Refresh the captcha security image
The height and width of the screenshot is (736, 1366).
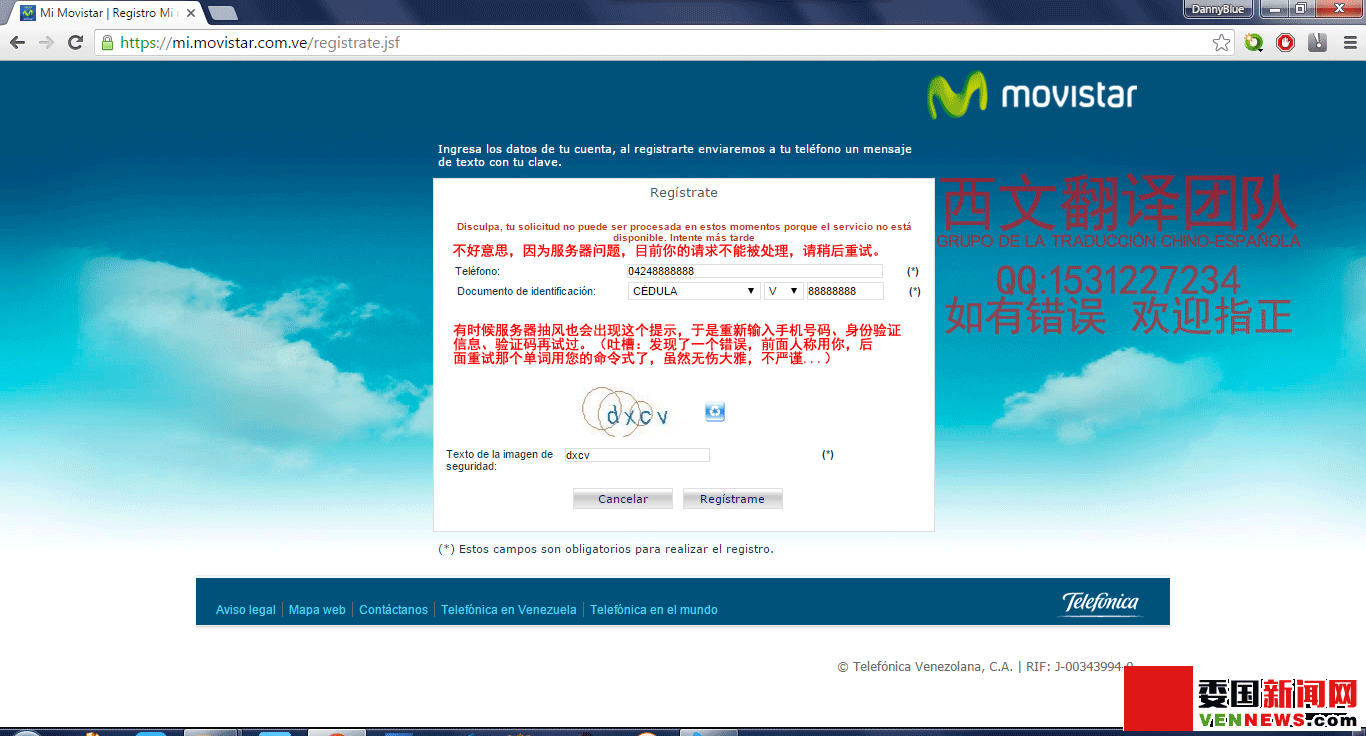click(x=714, y=412)
